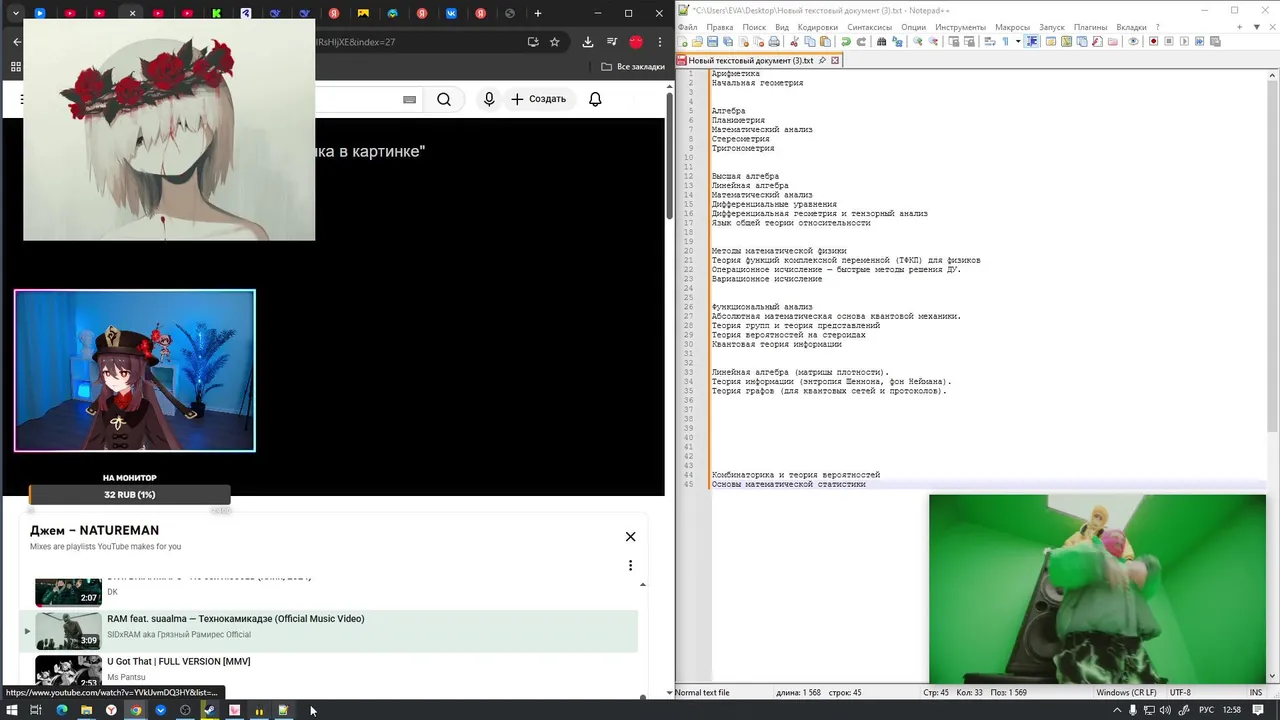The width and height of the screenshot is (1280, 720).
Task: Open a new Chrome tab with plus
Action: point(538,13)
